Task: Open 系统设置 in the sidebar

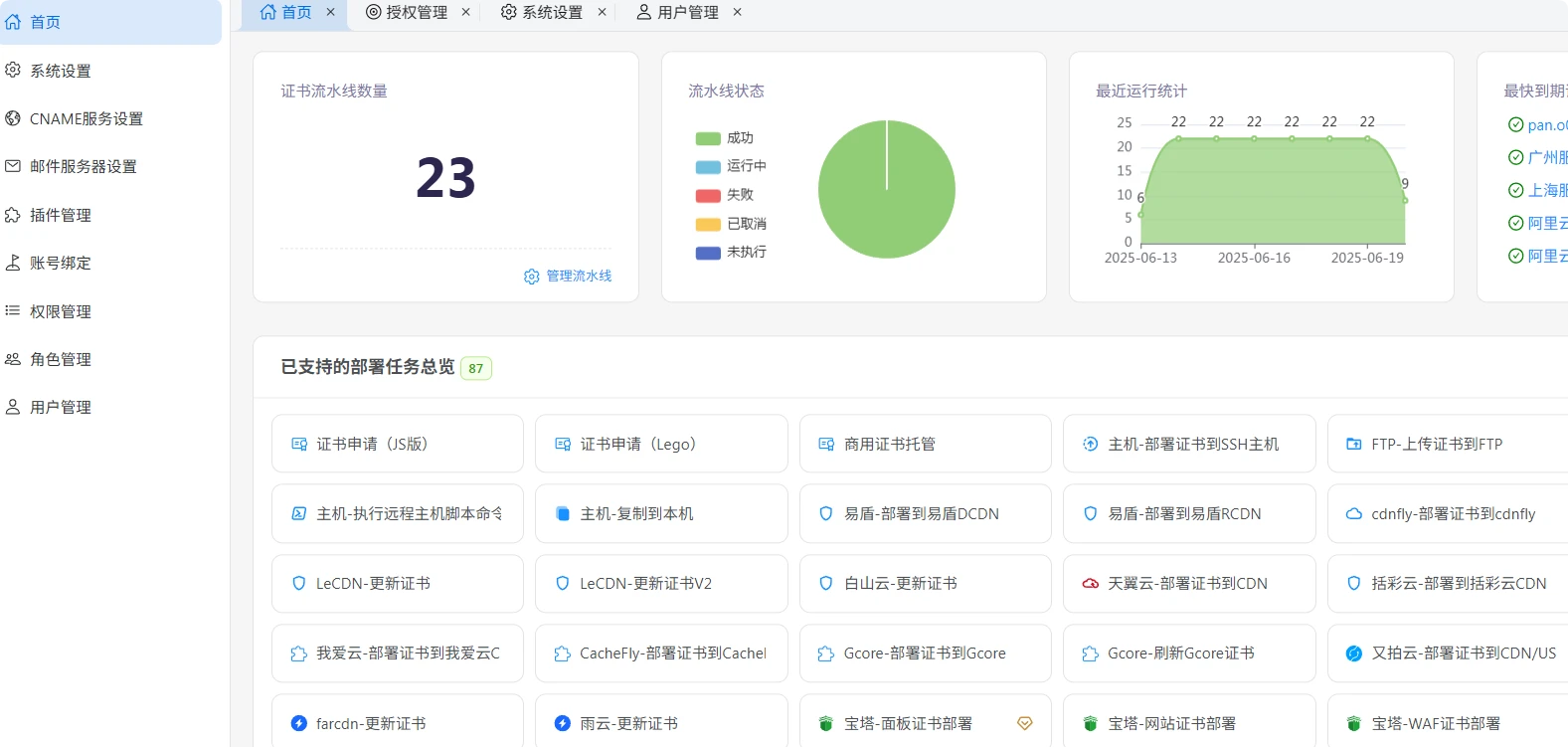Action: click(x=109, y=71)
